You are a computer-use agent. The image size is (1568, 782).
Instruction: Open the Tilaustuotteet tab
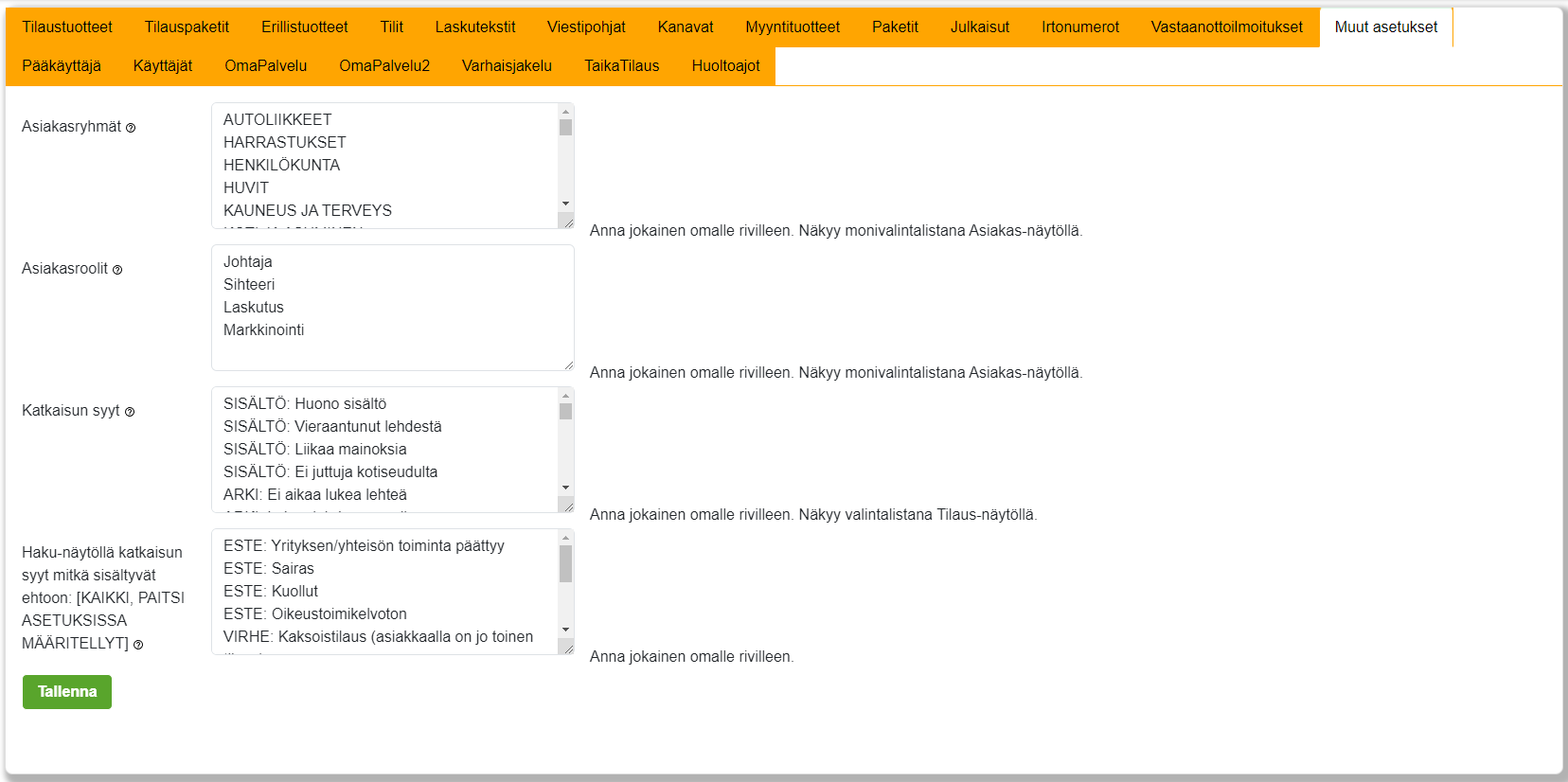pos(67,27)
